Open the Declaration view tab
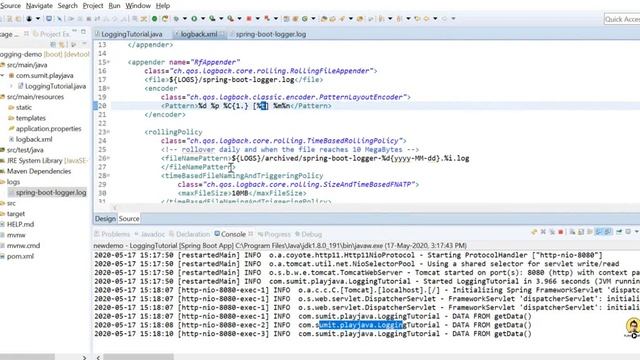This screenshot has height=360, width=640. [189, 234]
